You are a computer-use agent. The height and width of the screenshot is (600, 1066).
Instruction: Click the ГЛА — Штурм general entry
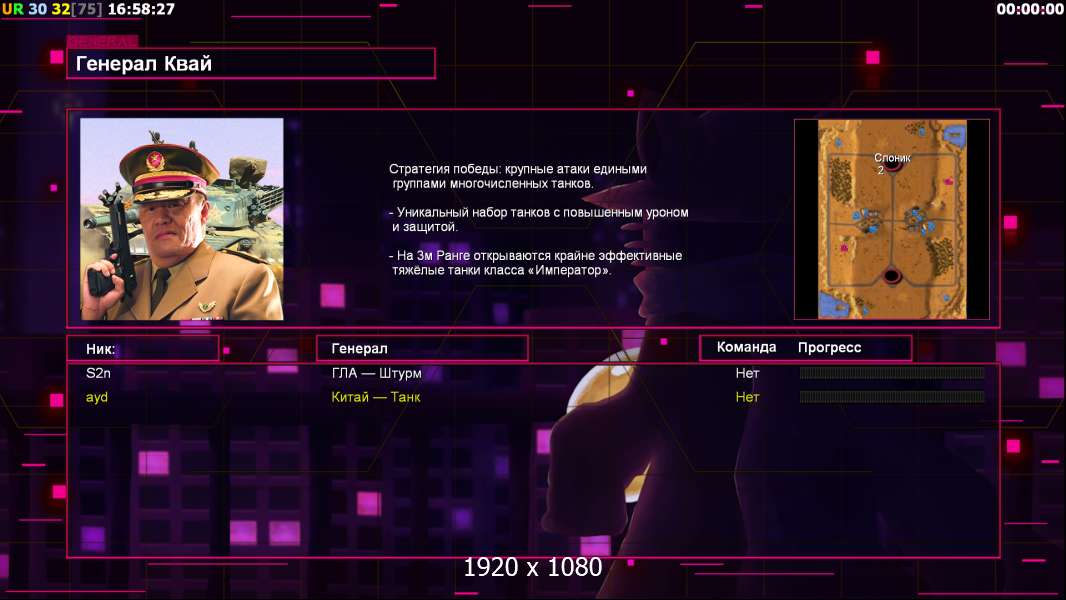tap(376, 373)
